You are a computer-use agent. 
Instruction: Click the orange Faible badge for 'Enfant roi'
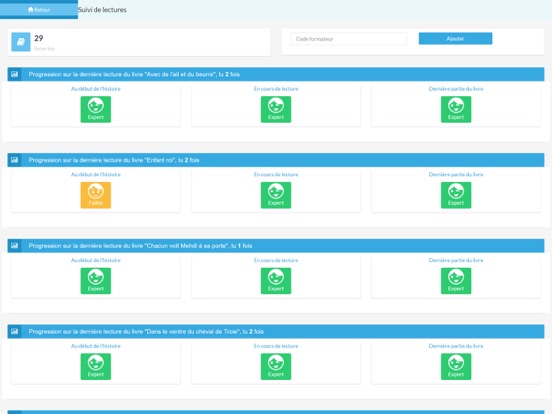click(x=96, y=195)
